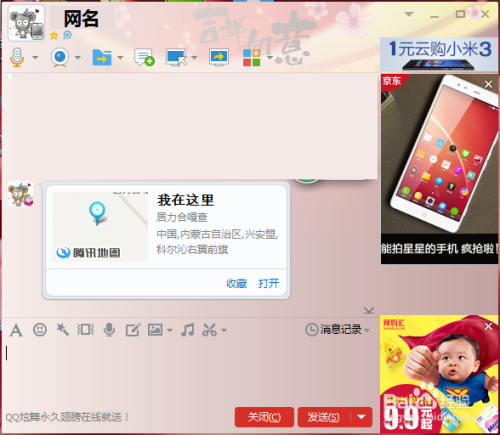Open the 京东 phone advertisement image

pyautogui.click(x=439, y=169)
